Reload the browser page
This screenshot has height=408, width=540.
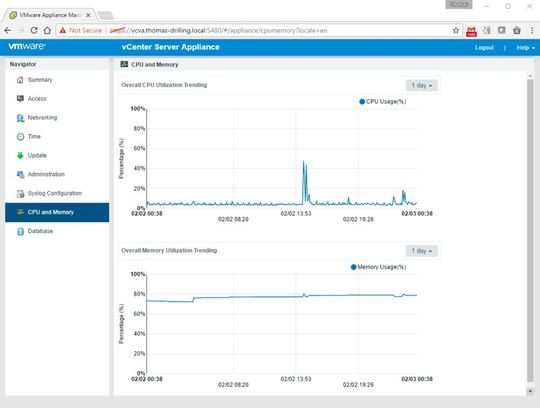[34, 30]
